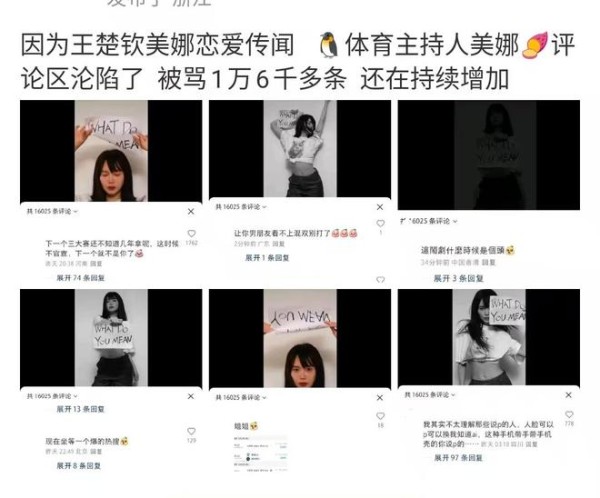Expand 74 replies under first comment
This screenshot has width=600, height=498.
pos(80,278)
